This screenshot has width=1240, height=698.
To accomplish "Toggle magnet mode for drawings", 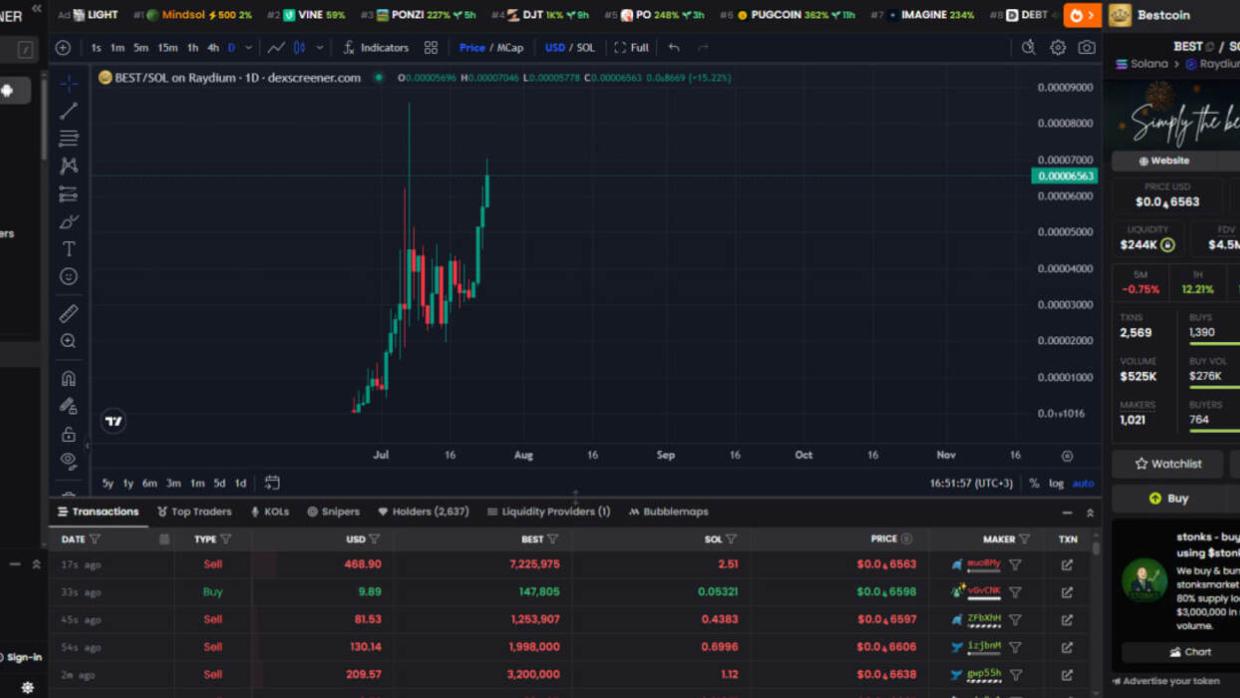I will point(68,378).
